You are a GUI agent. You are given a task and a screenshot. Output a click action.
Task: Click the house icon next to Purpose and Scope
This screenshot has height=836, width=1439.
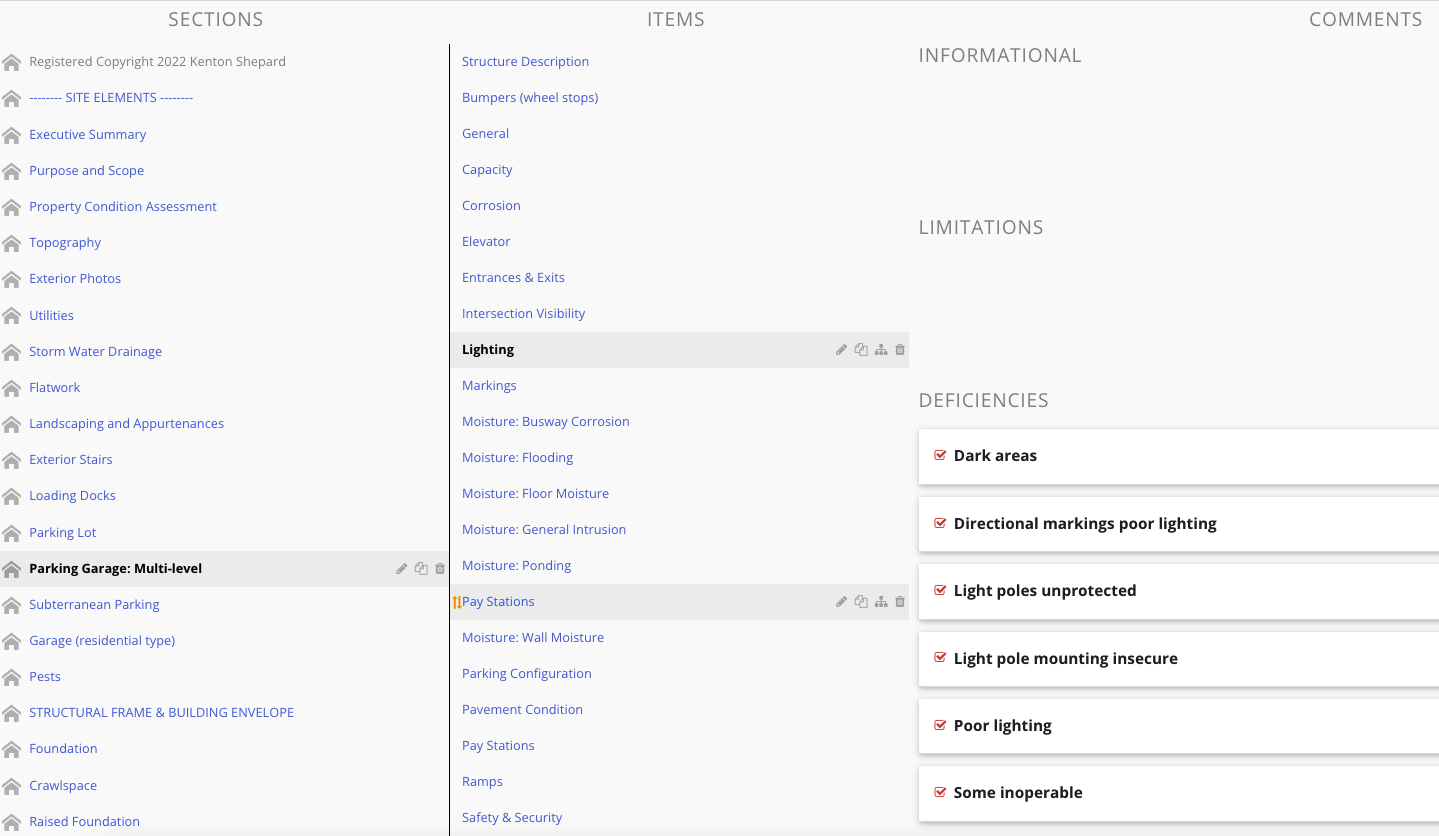point(12,171)
